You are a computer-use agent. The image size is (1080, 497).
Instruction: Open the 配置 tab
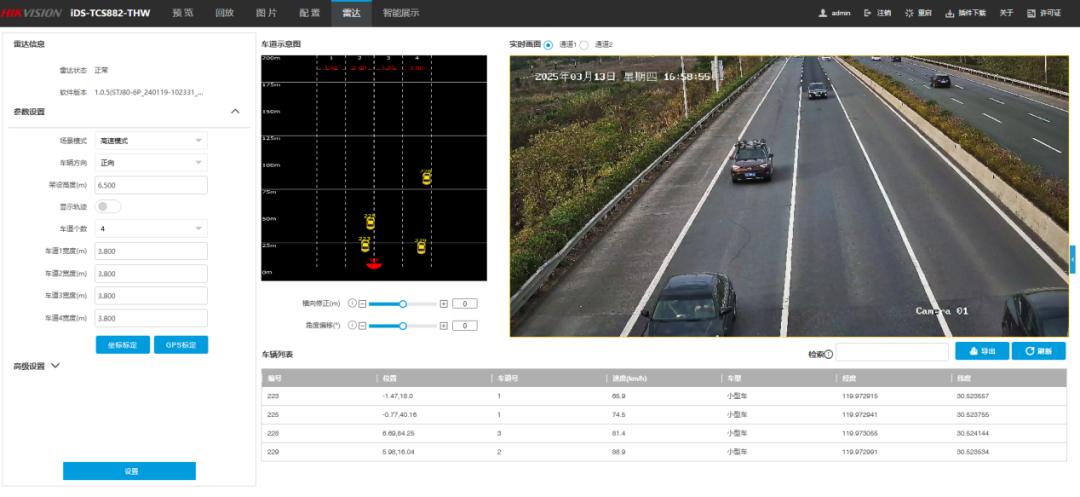[310, 13]
